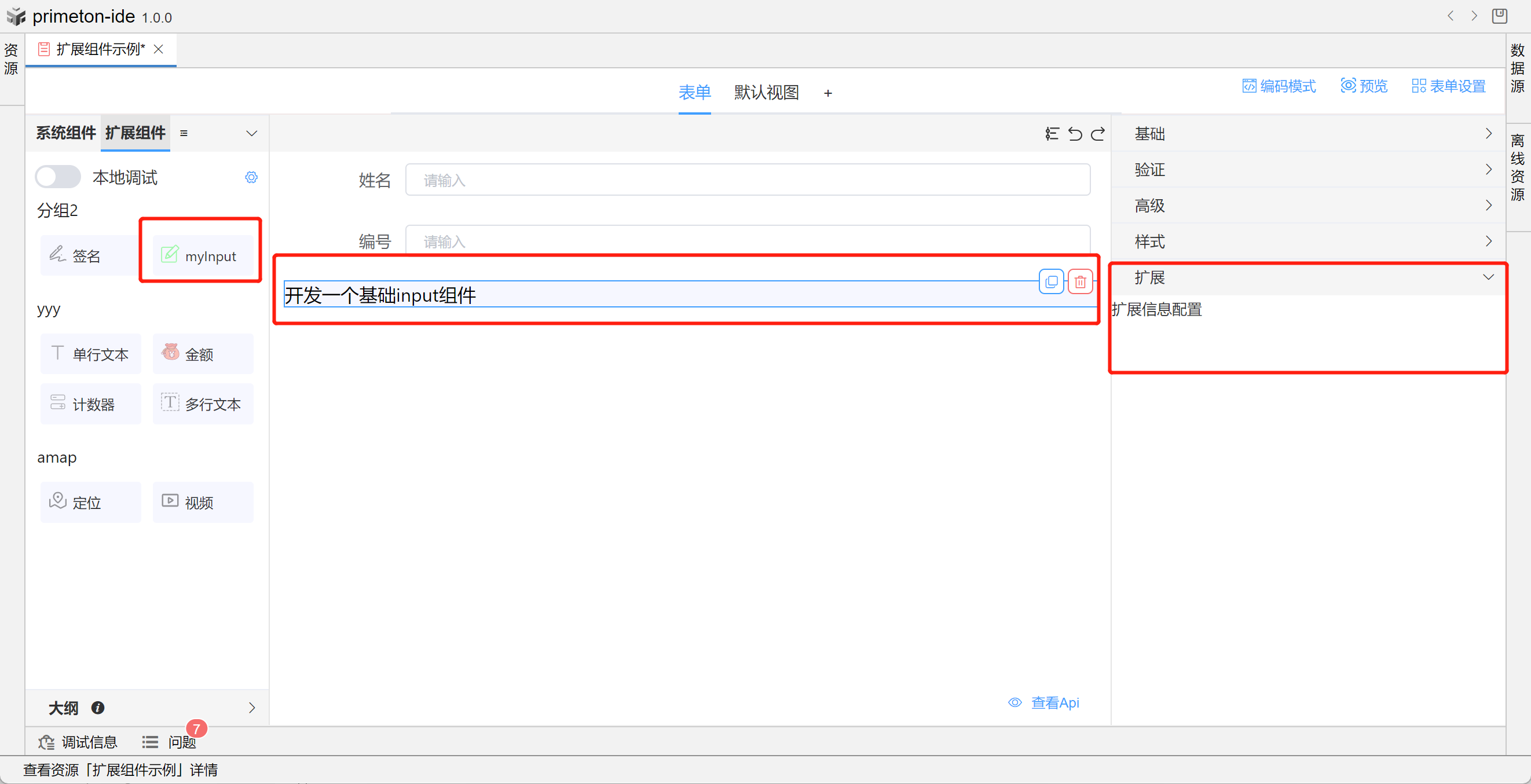Click the redo arrow icon
Screen dimensions: 1531x784
(1098, 134)
